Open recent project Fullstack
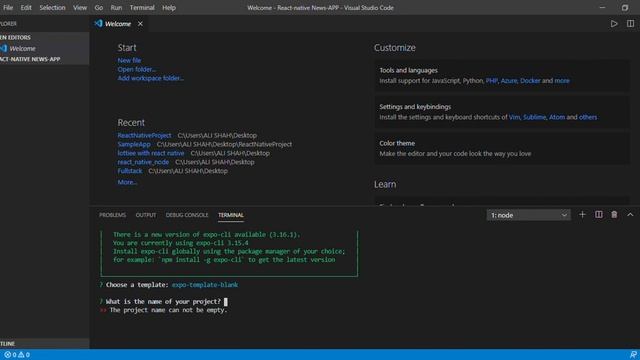This screenshot has width=640, height=360. (130, 171)
